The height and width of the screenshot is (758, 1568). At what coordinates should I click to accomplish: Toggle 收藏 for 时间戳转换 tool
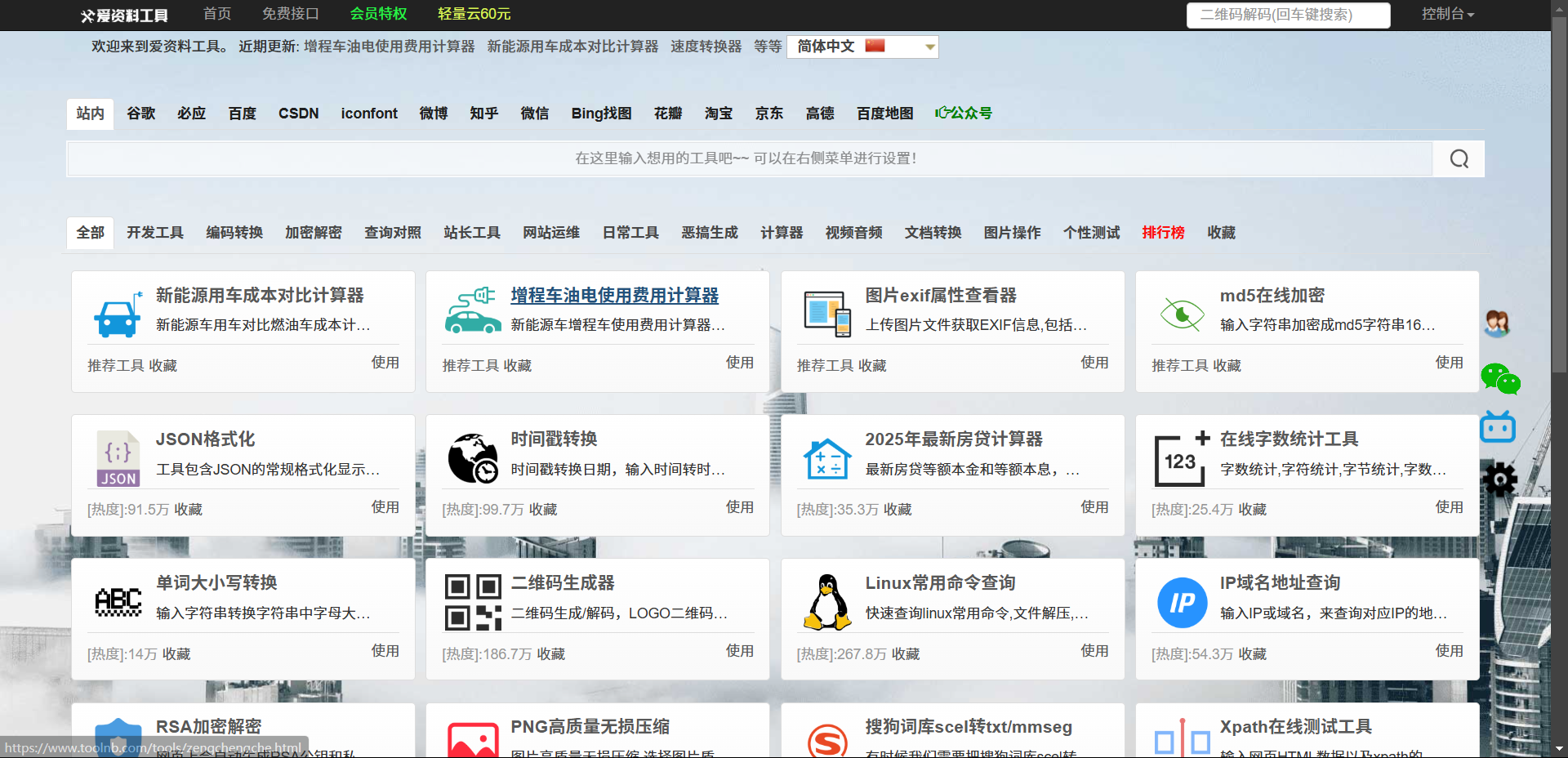click(543, 510)
